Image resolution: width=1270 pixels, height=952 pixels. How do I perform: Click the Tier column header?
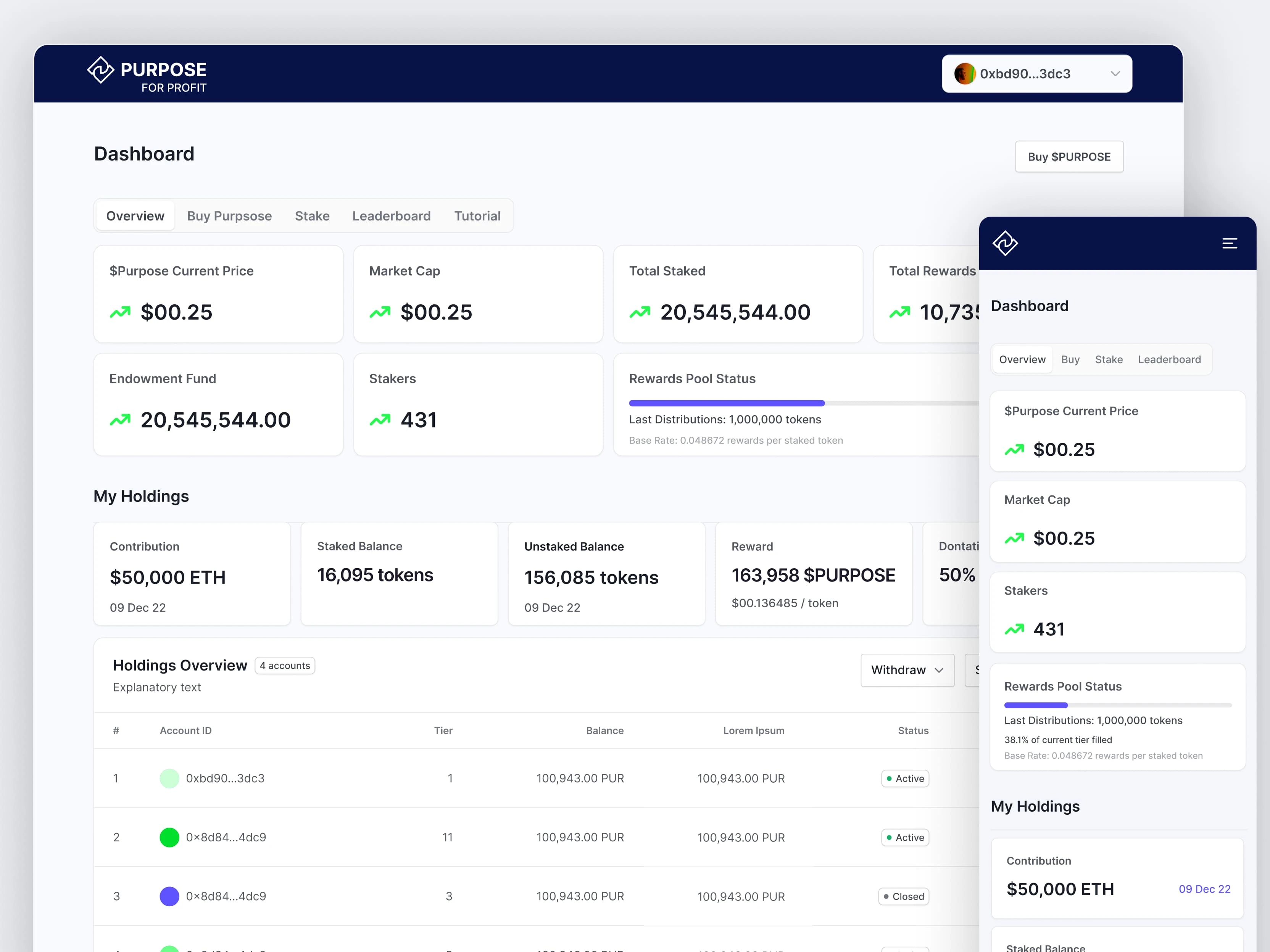pos(443,730)
